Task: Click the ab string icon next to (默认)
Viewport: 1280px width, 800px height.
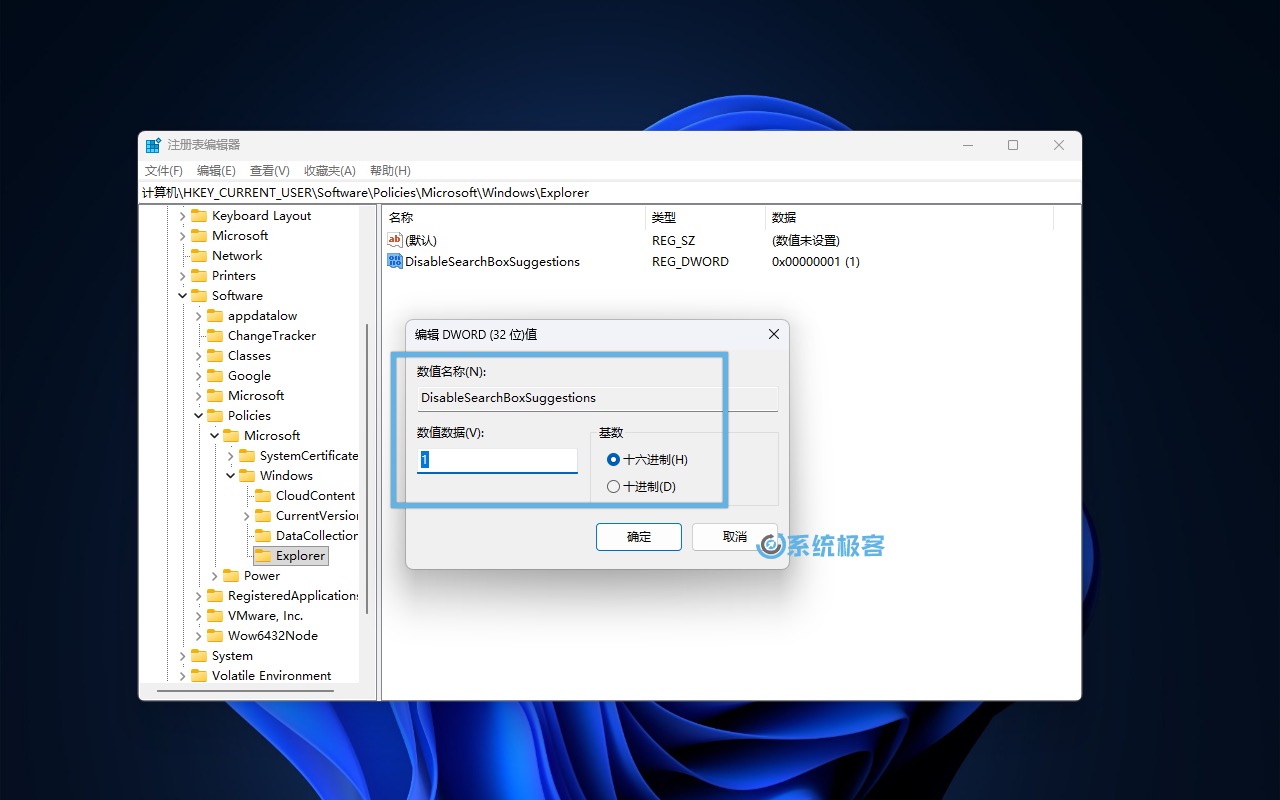Action: [394, 240]
